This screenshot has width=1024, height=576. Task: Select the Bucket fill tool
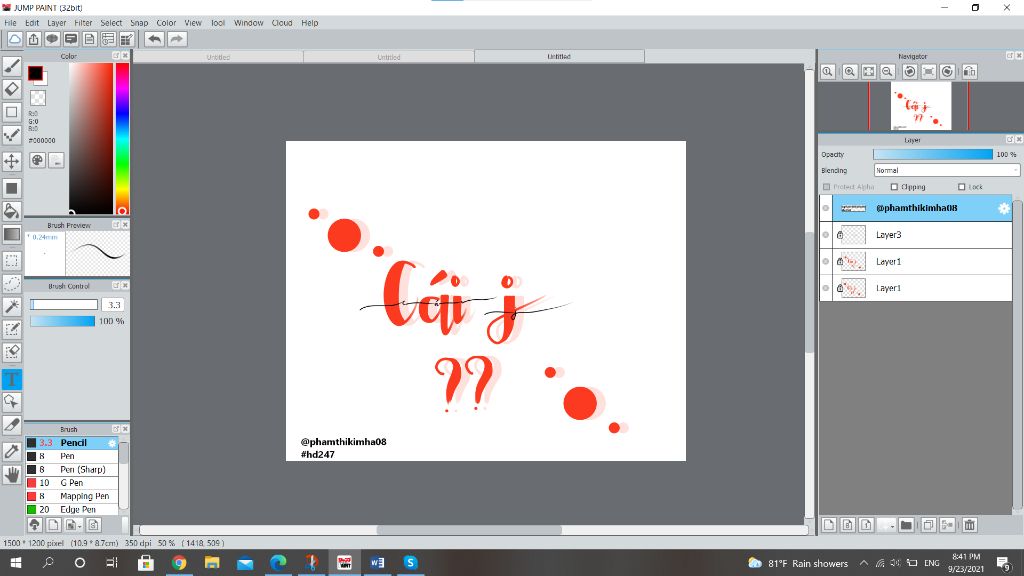tap(12, 210)
